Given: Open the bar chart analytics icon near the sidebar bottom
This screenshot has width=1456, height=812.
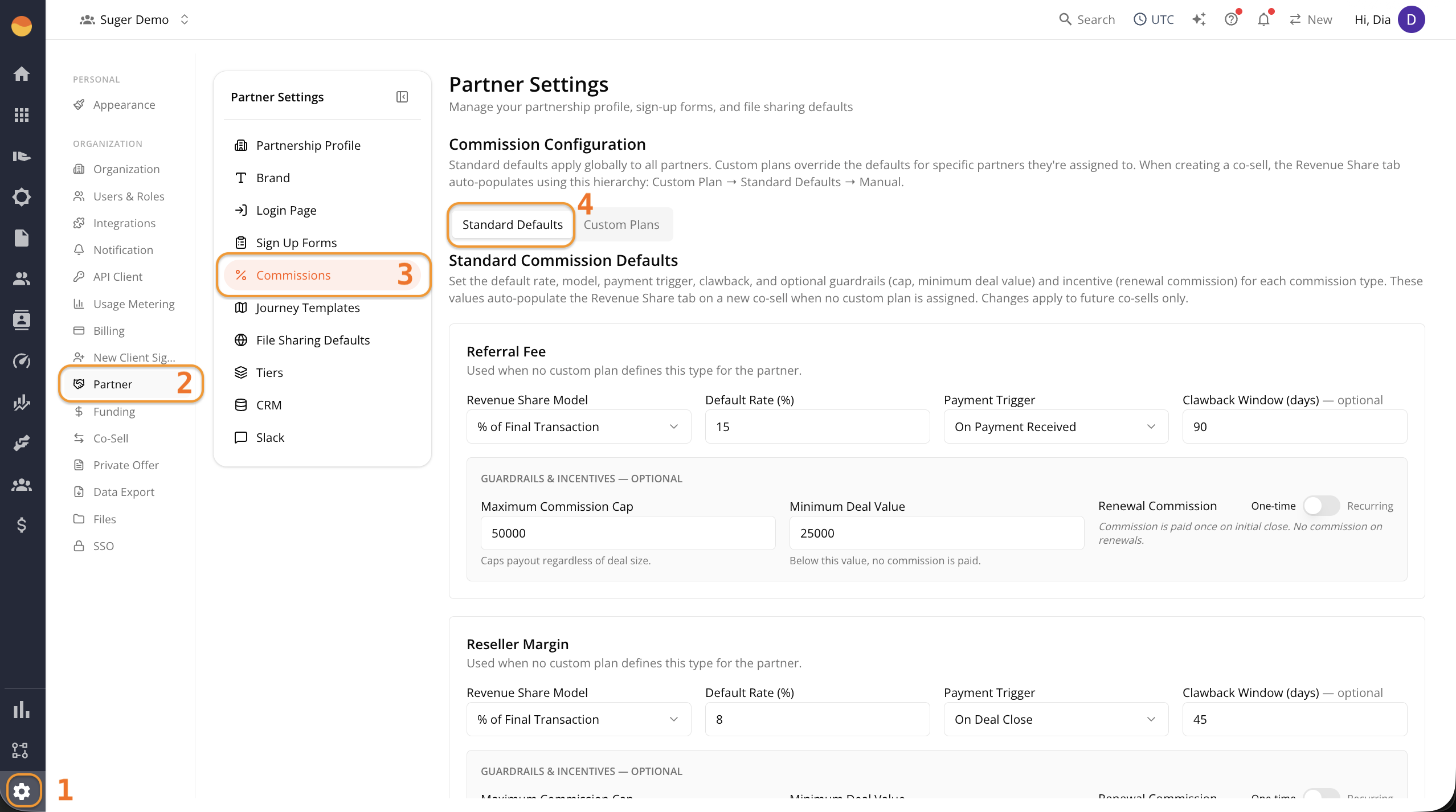Looking at the screenshot, I should 22,710.
